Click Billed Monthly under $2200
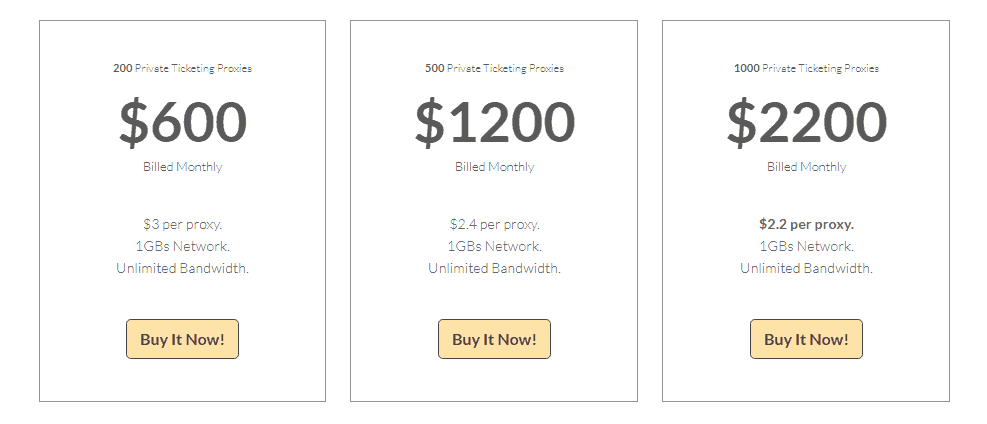 pos(806,167)
